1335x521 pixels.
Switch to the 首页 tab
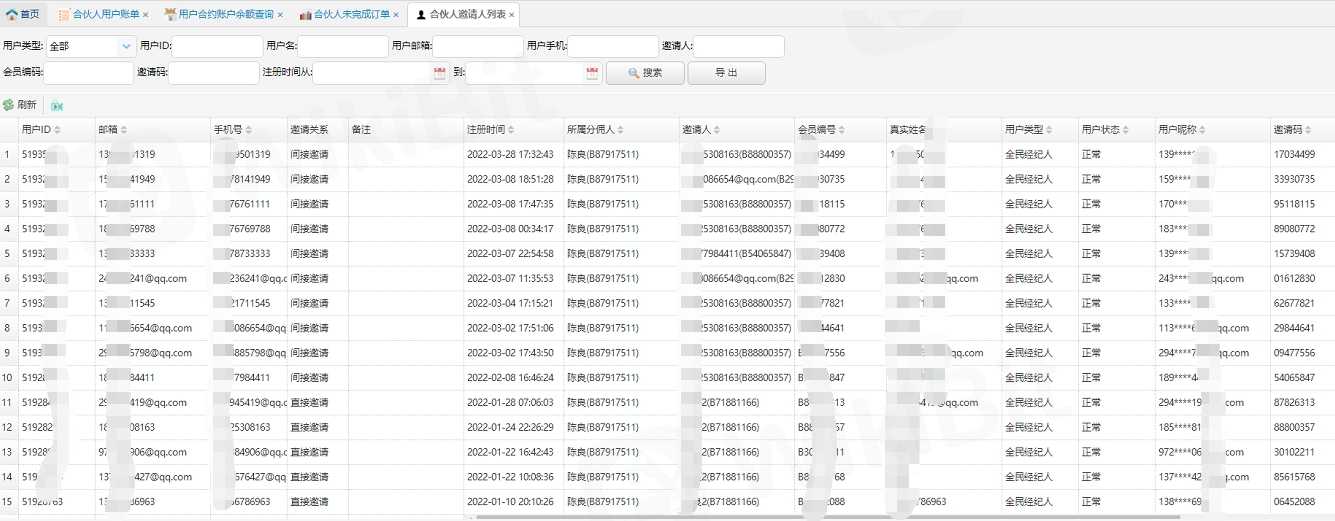[x=22, y=15]
